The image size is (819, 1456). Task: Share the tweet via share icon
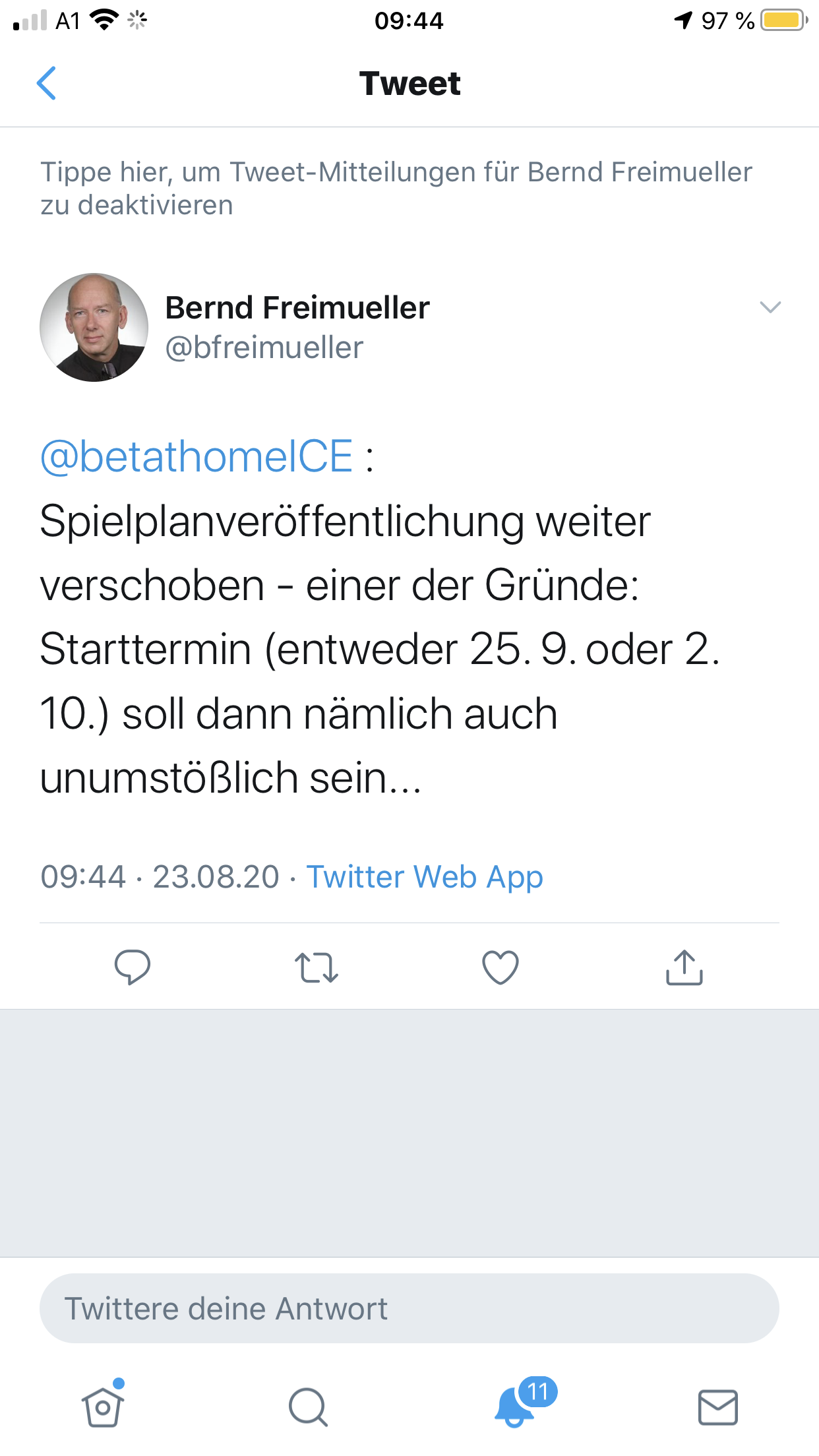coord(684,967)
